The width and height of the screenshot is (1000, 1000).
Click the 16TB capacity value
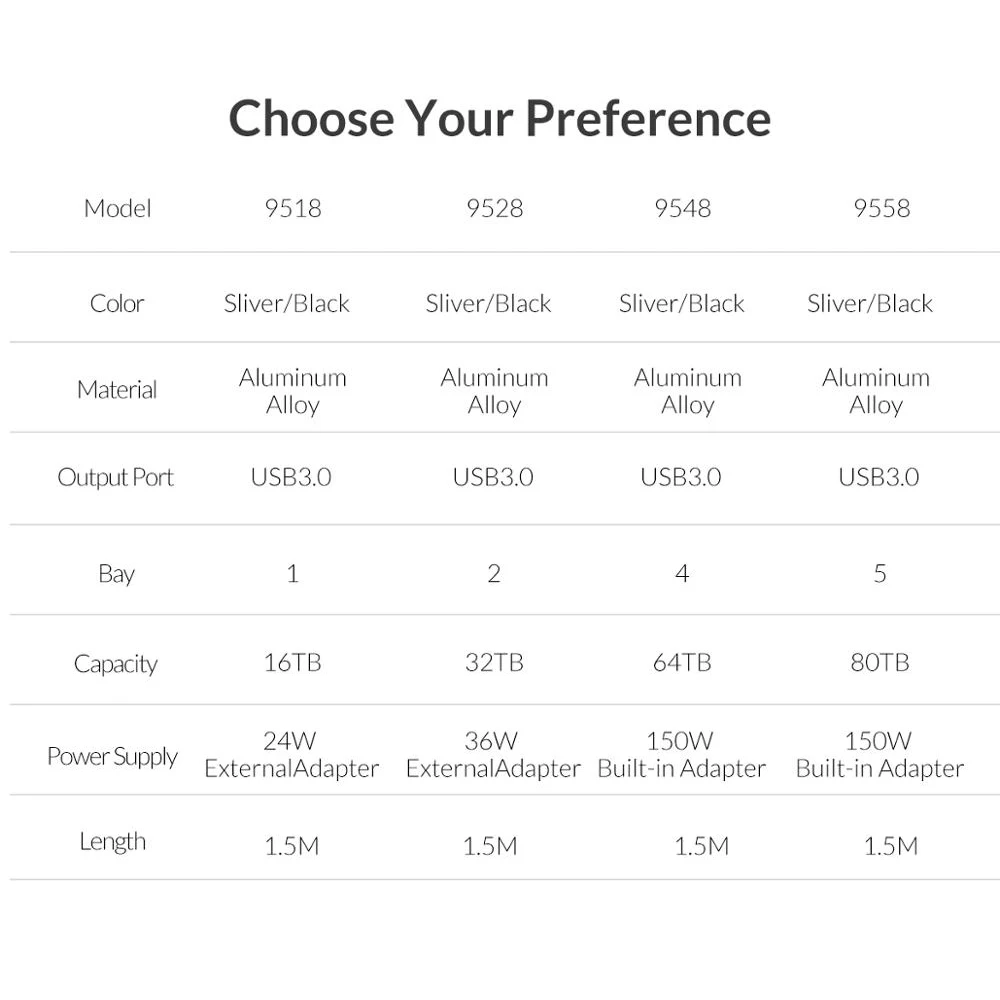pyautogui.click(x=293, y=662)
